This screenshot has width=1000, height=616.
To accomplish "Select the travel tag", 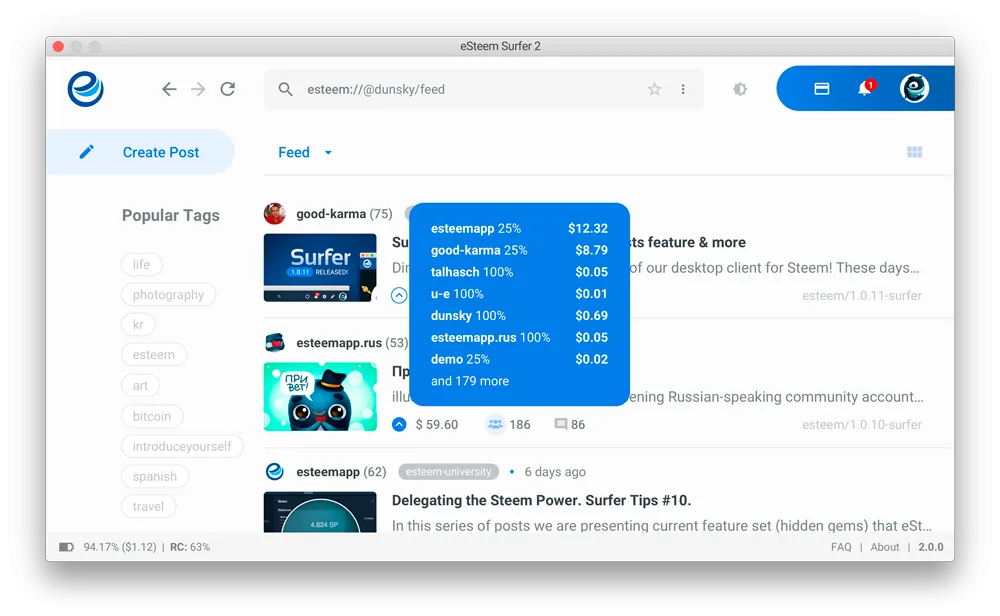I will click(x=149, y=506).
